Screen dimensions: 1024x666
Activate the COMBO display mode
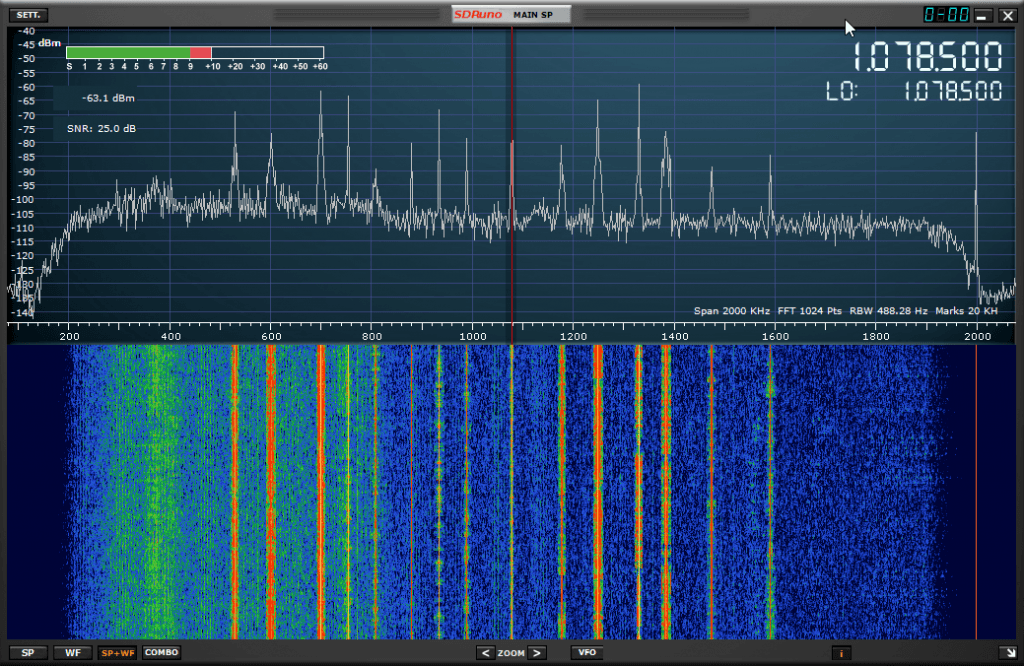[161, 653]
